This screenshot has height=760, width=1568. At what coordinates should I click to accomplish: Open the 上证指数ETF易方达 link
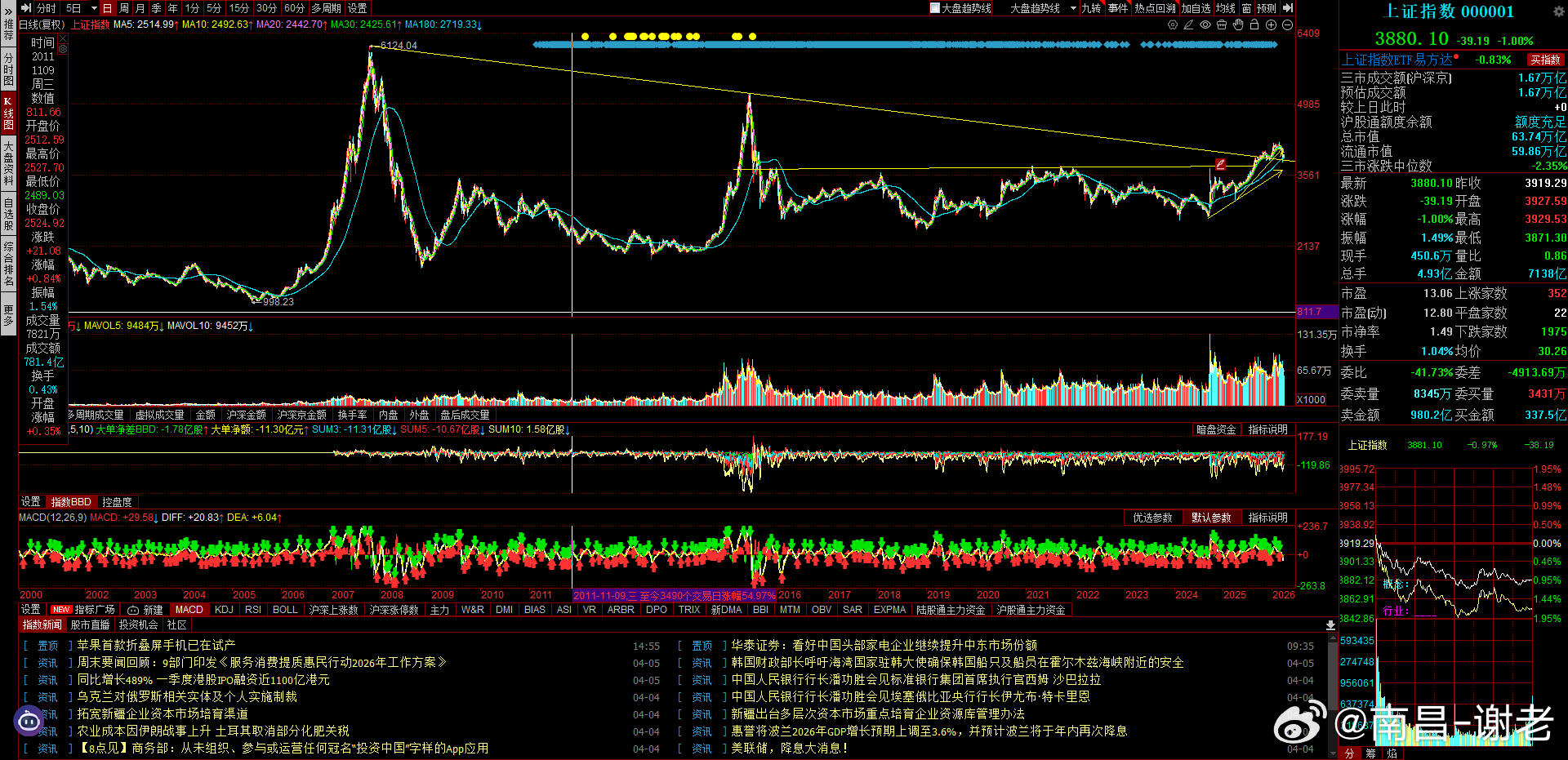[x=1396, y=60]
